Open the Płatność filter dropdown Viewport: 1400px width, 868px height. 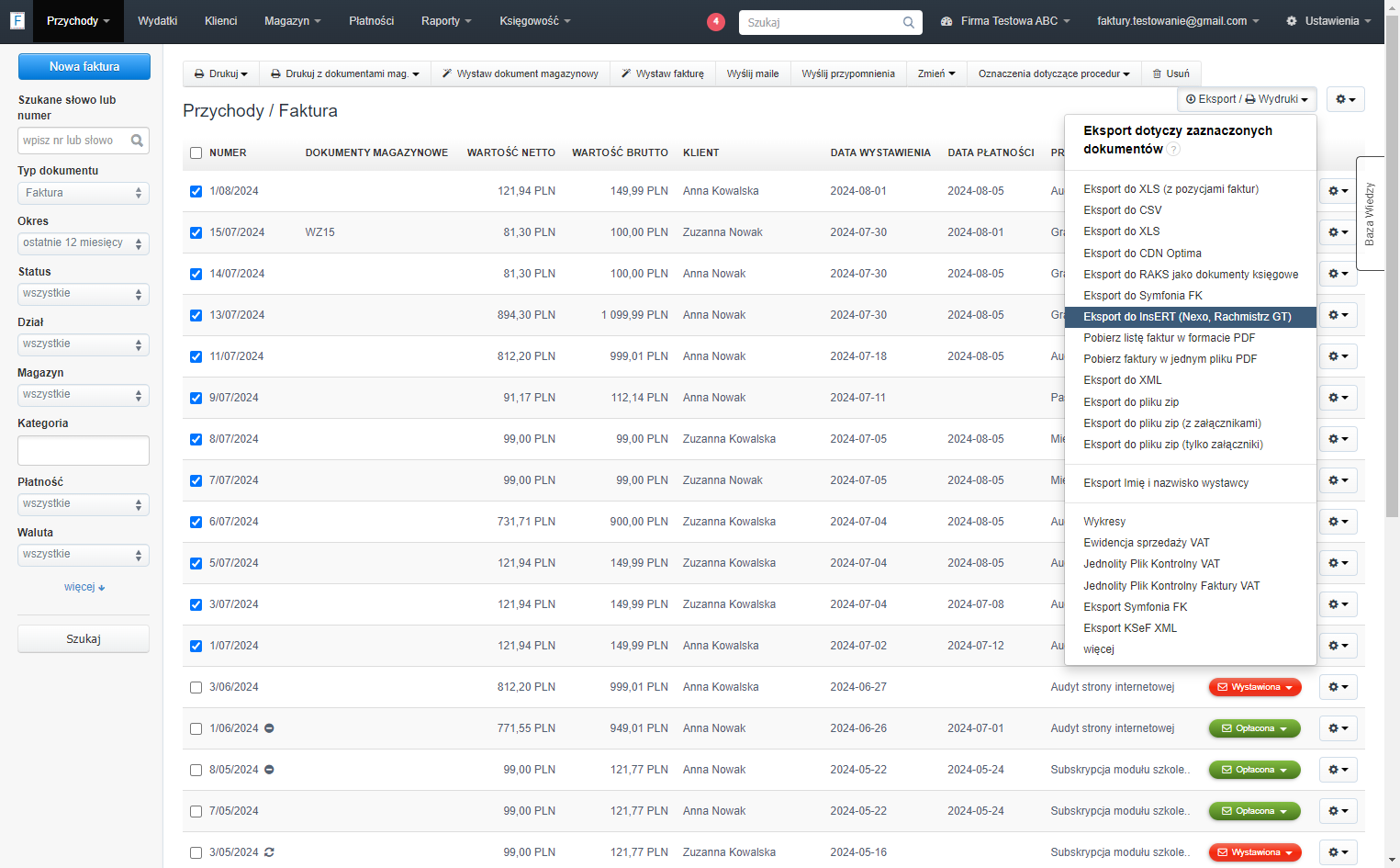pos(84,504)
